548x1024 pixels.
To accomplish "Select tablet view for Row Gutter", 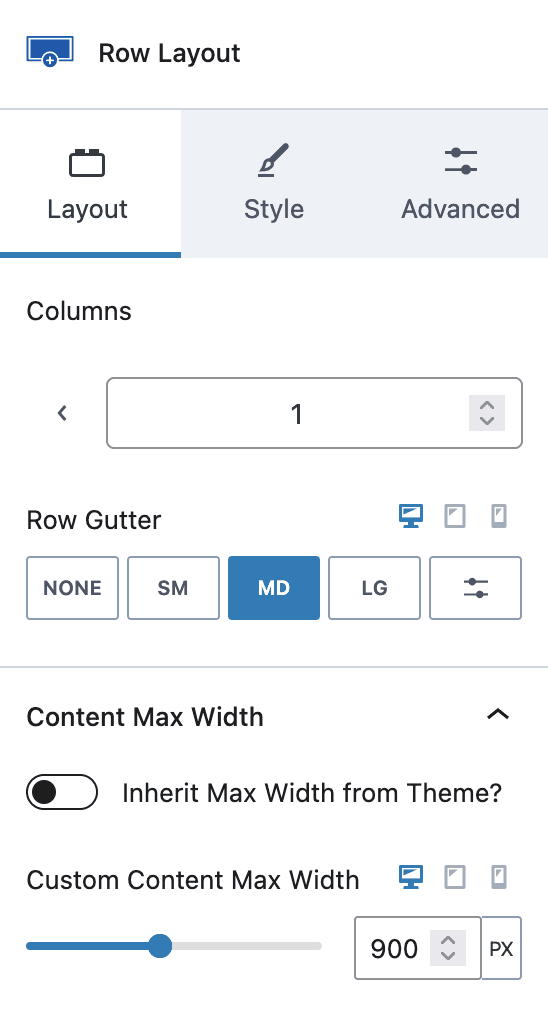I will point(455,517).
